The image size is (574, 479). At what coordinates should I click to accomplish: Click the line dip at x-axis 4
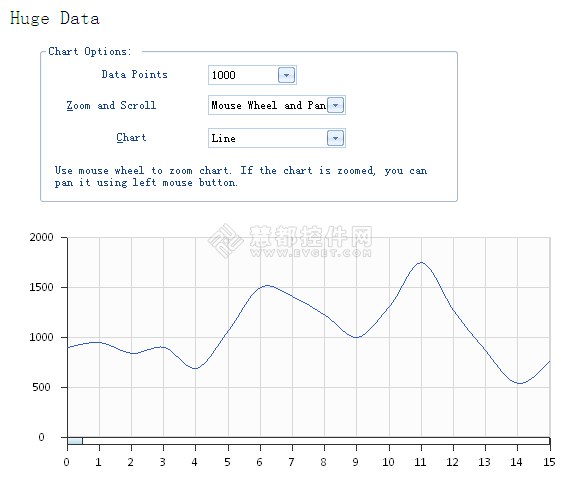point(195,368)
